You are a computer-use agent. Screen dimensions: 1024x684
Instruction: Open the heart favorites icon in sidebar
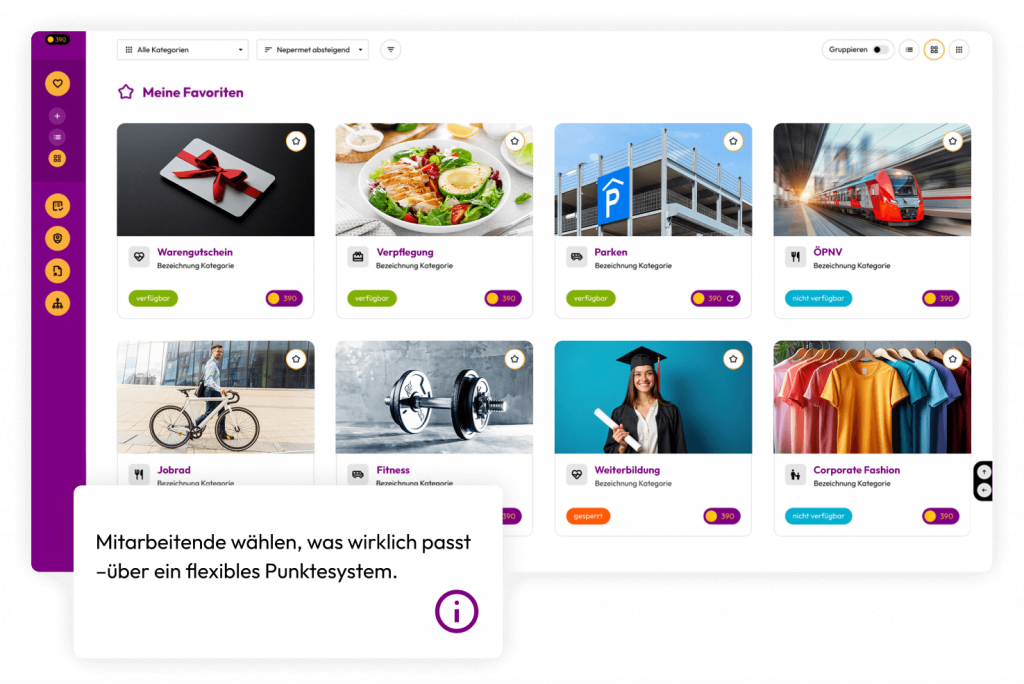(x=57, y=84)
